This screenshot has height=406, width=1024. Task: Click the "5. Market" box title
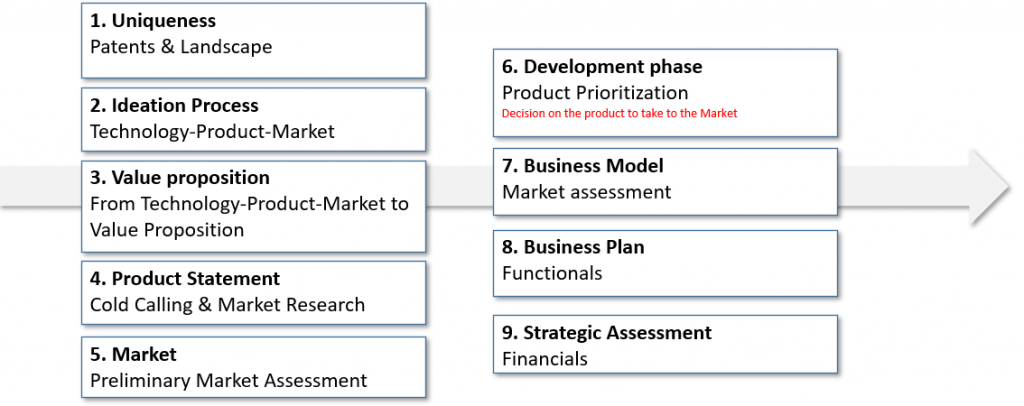tap(133, 354)
